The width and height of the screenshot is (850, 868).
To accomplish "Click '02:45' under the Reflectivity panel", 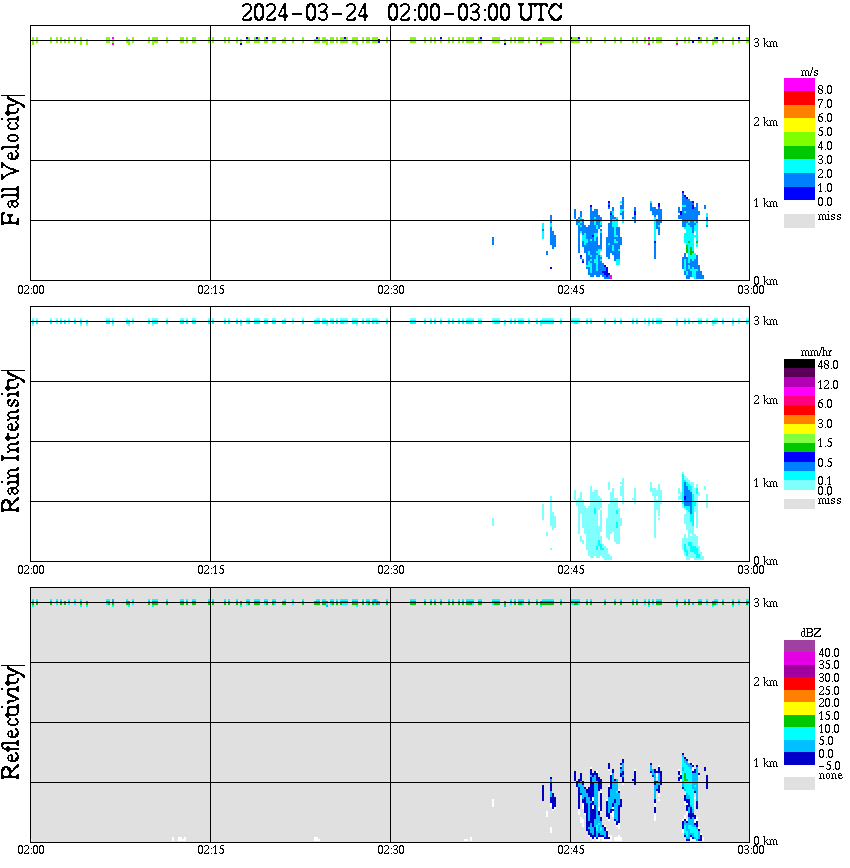I will pos(571,850).
